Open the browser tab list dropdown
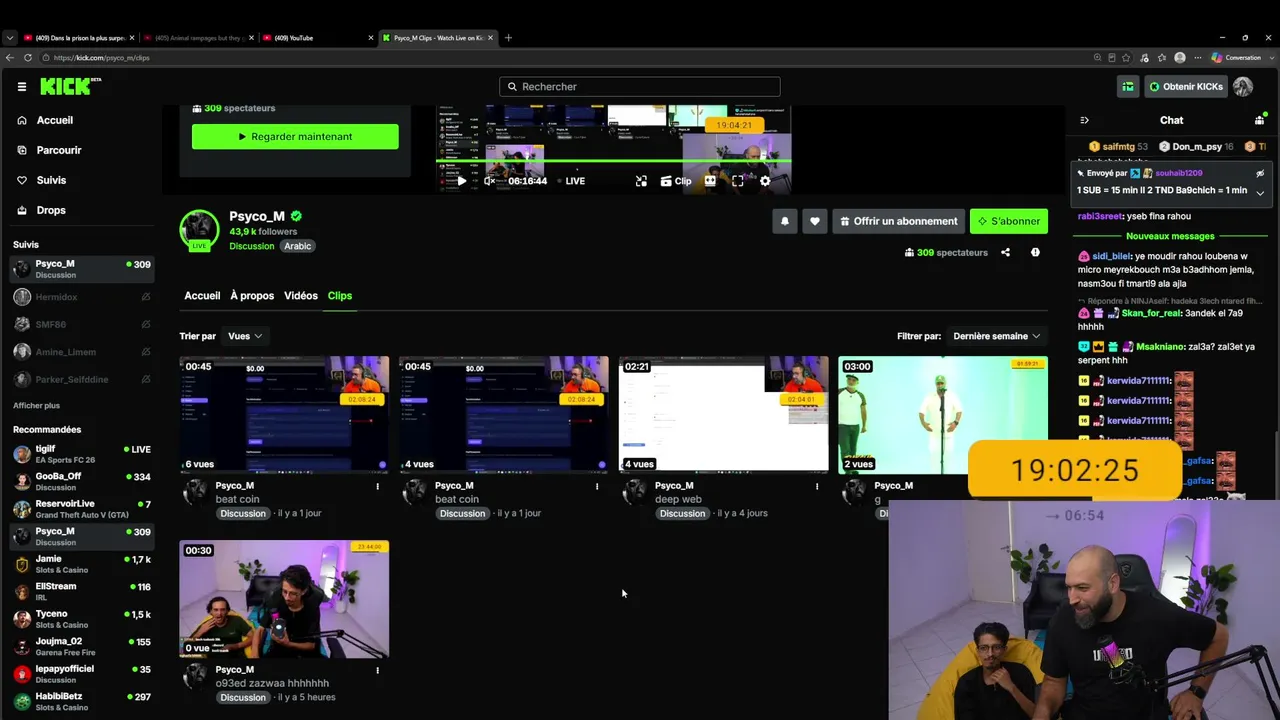The image size is (1280, 720). click(10, 38)
